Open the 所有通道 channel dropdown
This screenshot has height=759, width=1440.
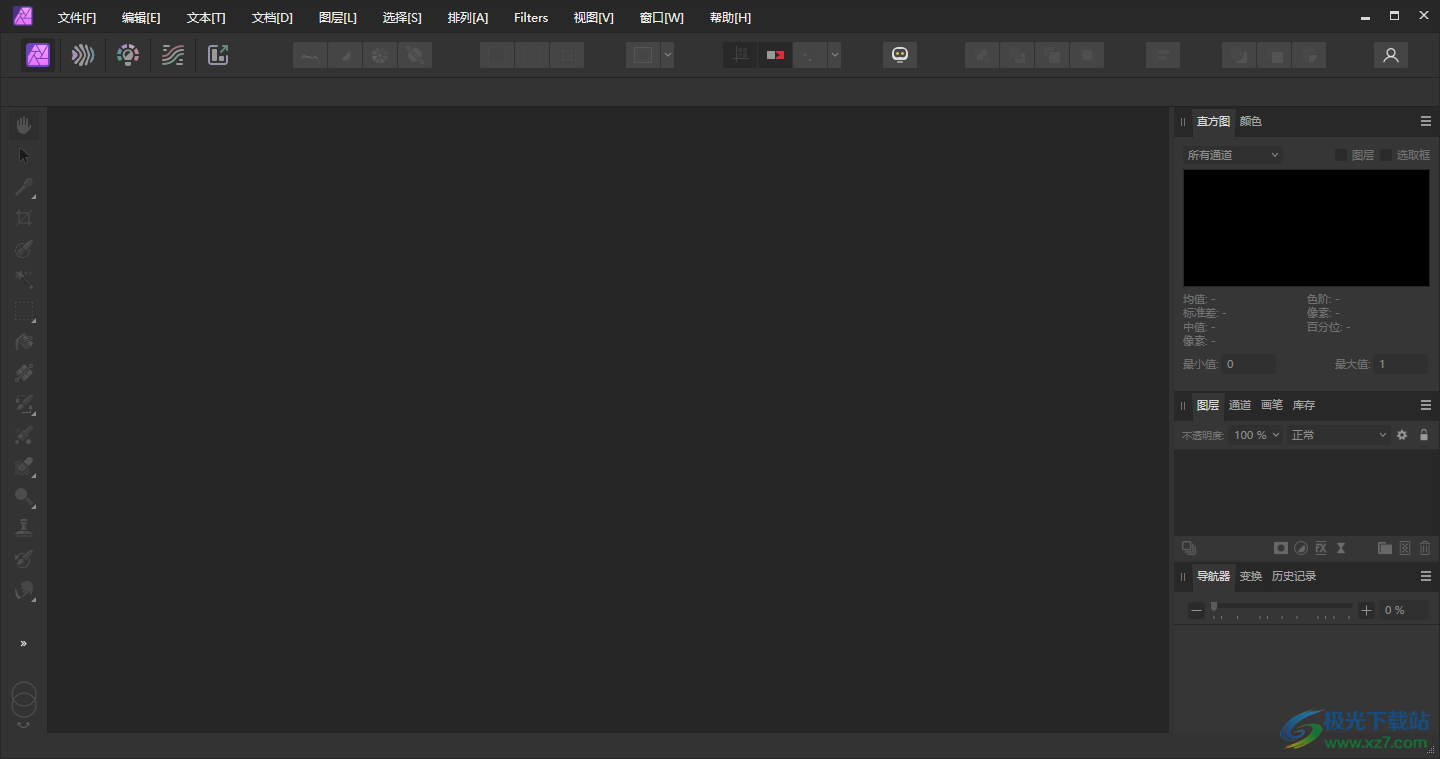pyautogui.click(x=1232, y=155)
